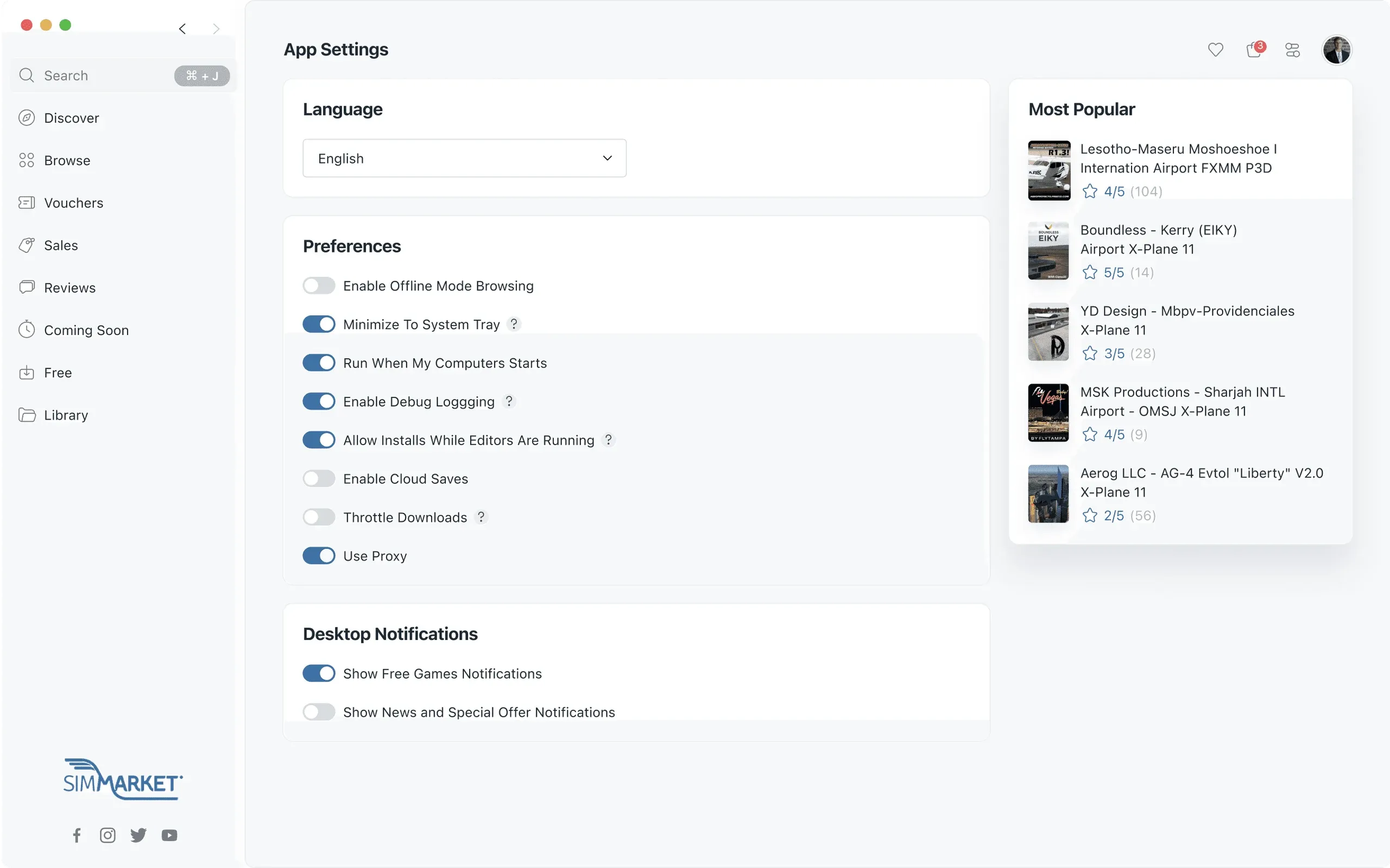Open SimMarket Instagram icon

pyautogui.click(x=108, y=835)
